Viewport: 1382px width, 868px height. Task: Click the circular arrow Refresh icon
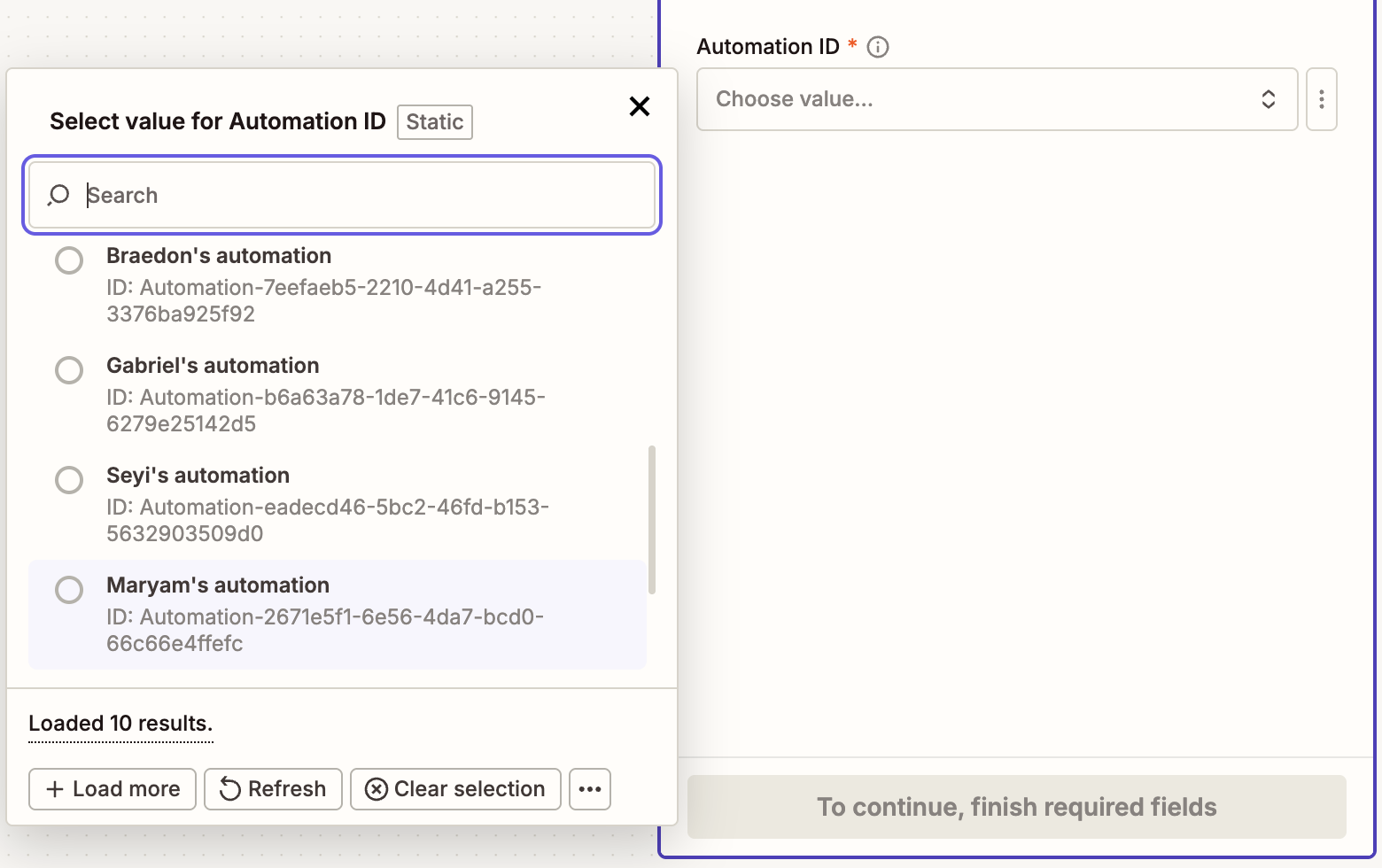coord(230,789)
